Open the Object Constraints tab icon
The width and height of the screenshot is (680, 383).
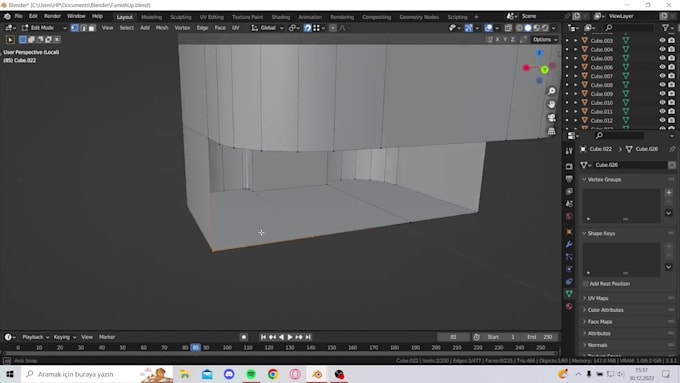tap(569, 282)
